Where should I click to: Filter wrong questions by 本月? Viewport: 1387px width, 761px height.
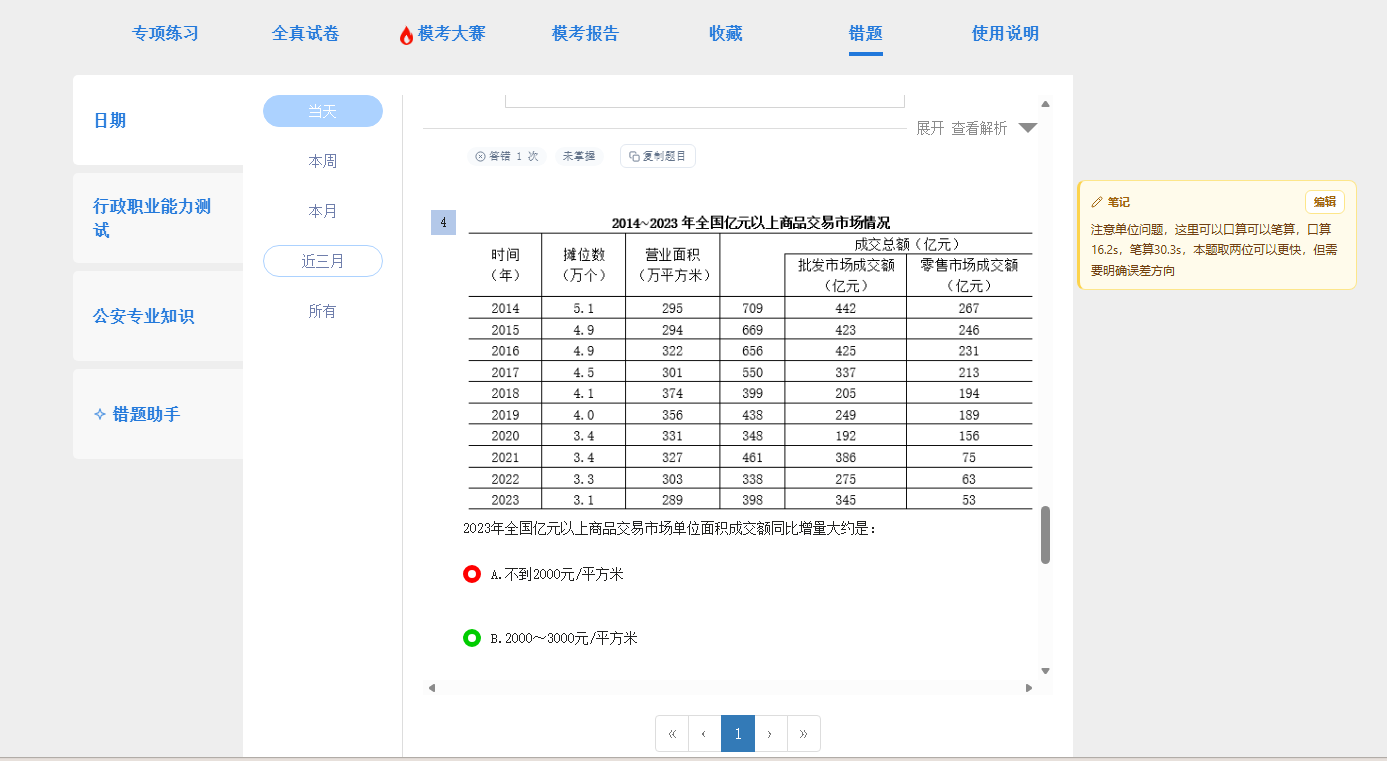pos(322,211)
